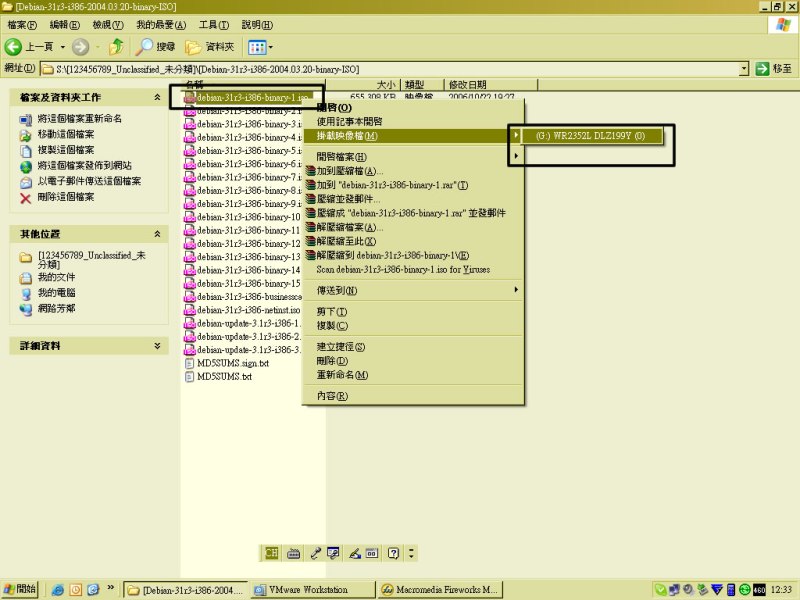Choose 使用記事本開啟 in the context menu

[413, 121]
